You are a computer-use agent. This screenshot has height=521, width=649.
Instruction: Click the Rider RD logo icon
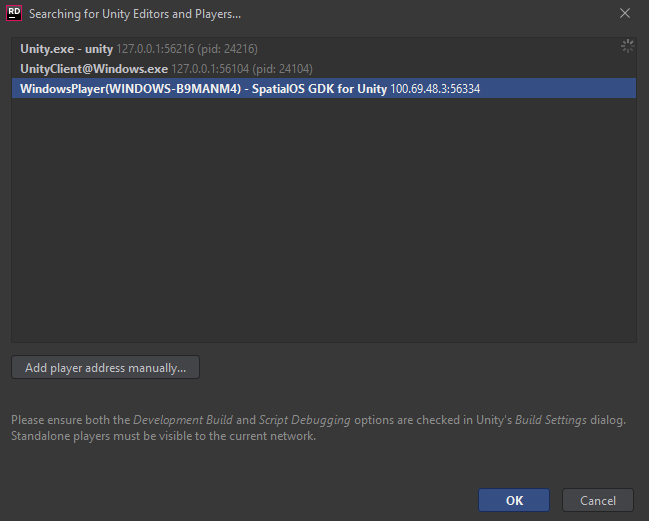click(x=14, y=13)
